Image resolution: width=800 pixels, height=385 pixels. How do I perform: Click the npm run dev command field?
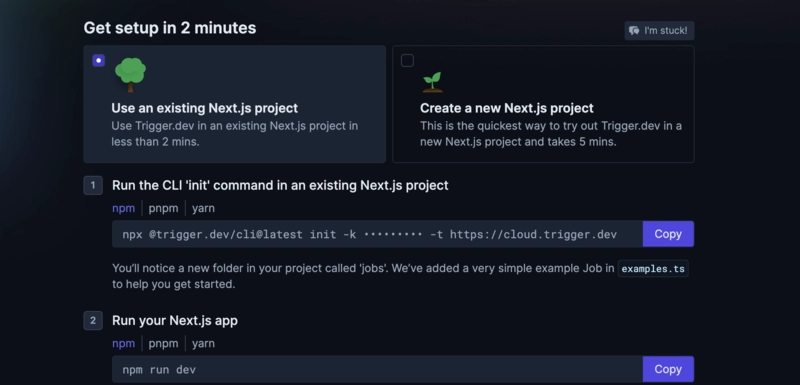click(x=377, y=369)
